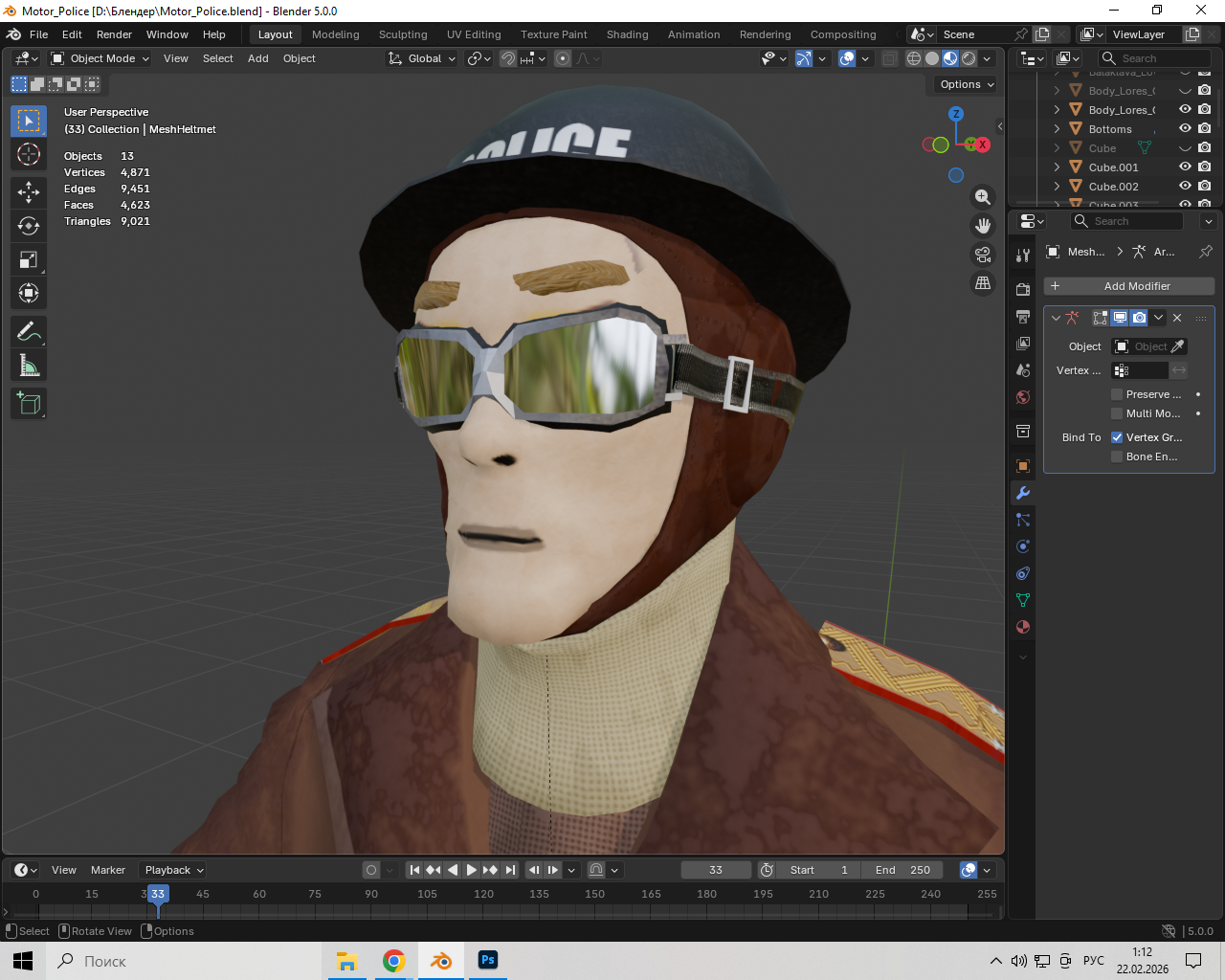Select the 3D Cursor tool
This screenshot has height=980, width=1225.
pyautogui.click(x=29, y=154)
